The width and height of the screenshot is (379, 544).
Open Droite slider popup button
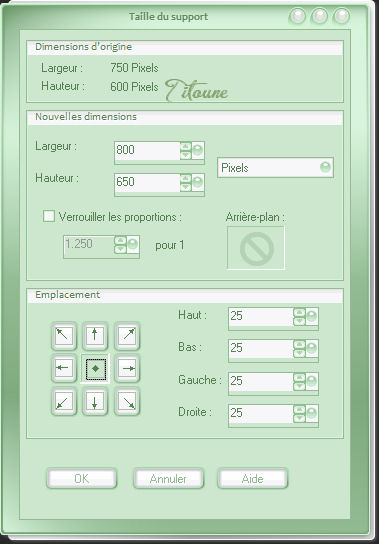311,413
